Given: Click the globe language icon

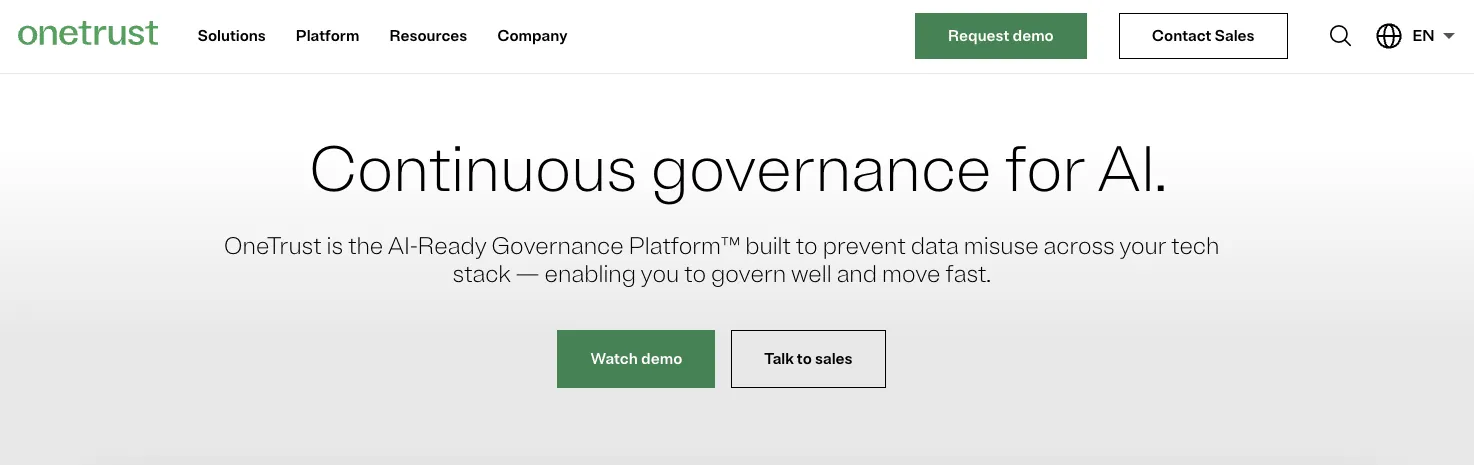Looking at the screenshot, I should [x=1389, y=36].
